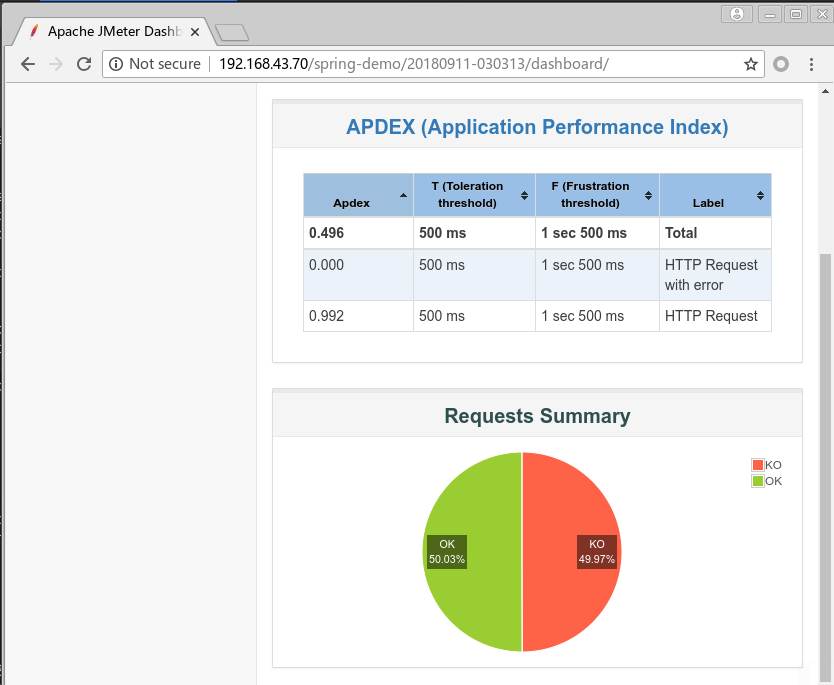
Task: Click the address bar URL field
Action: [450, 64]
